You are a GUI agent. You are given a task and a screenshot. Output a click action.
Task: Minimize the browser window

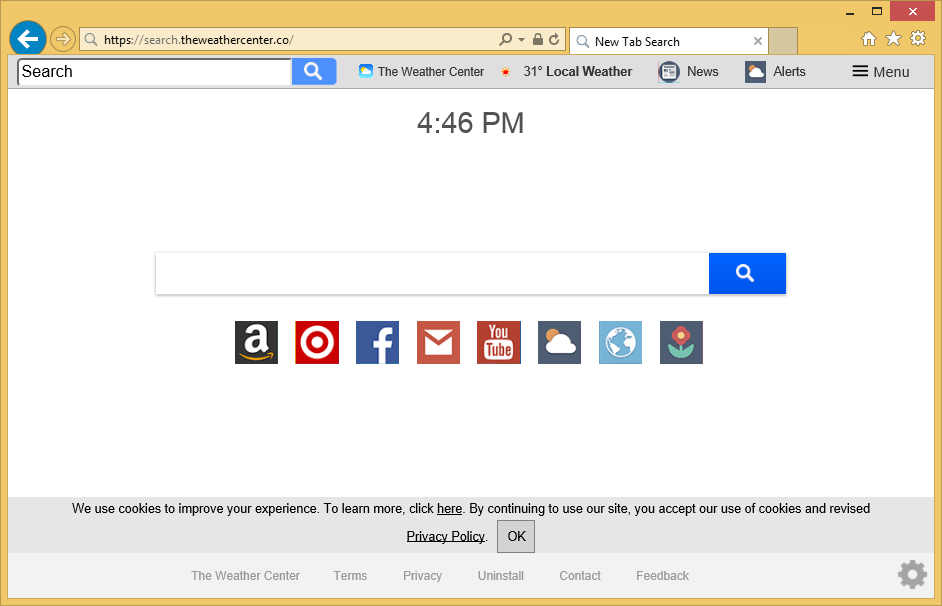(849, 11)
